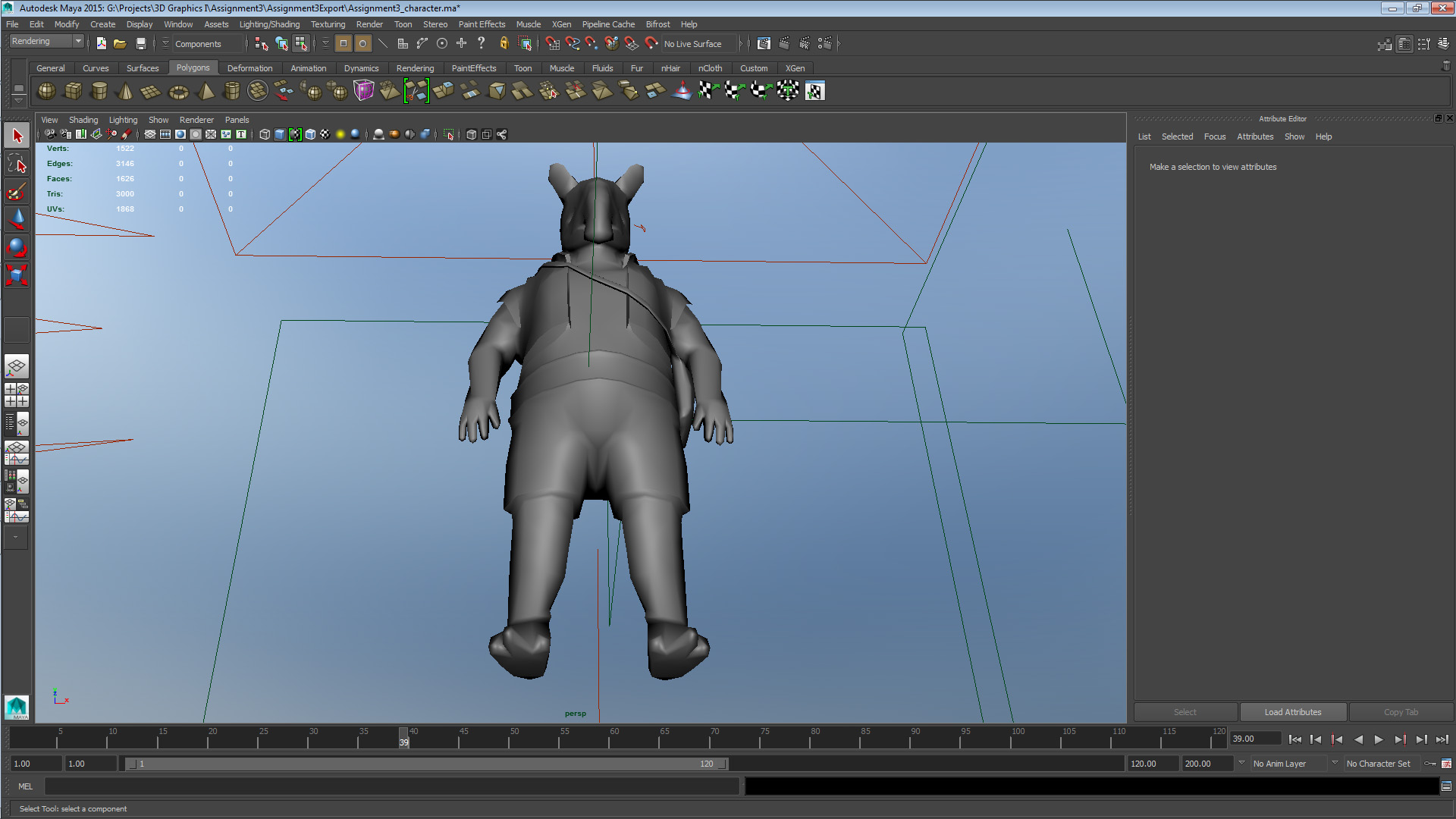
Task: Click the Maya logo in the toolbox corner
Action: [16, 708]
